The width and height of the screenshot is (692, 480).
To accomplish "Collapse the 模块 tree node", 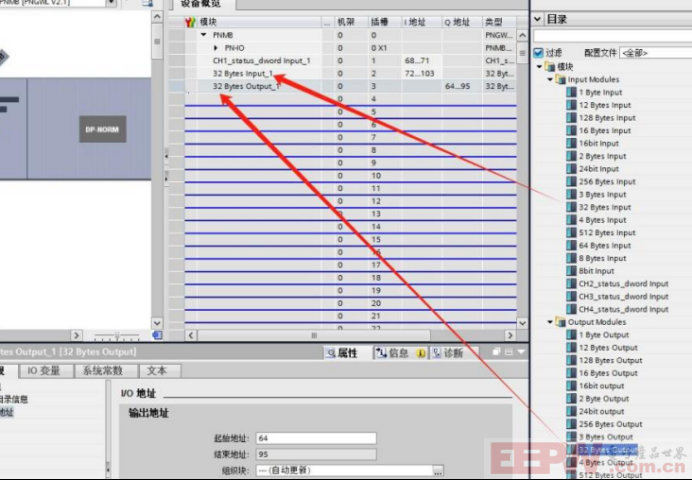I will 540,67.
